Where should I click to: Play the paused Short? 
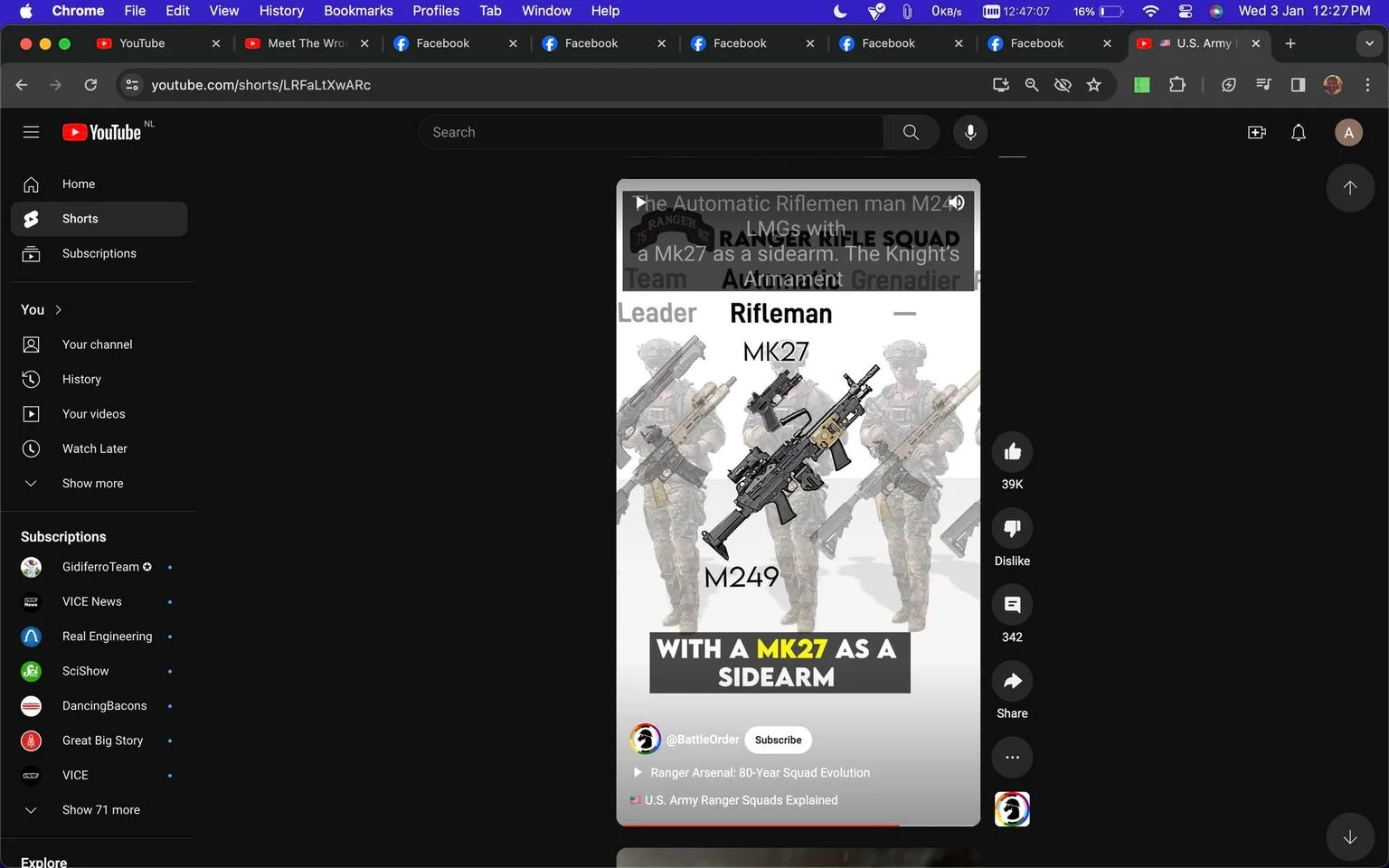tap(640, 203)
